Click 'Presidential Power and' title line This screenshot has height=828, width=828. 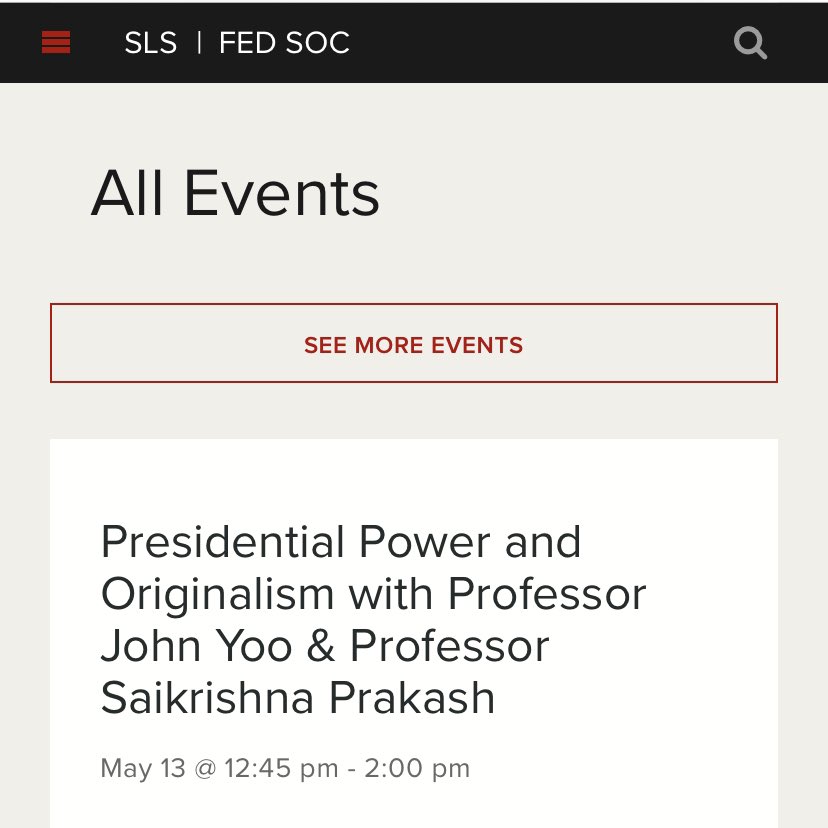tap(341, 542)
